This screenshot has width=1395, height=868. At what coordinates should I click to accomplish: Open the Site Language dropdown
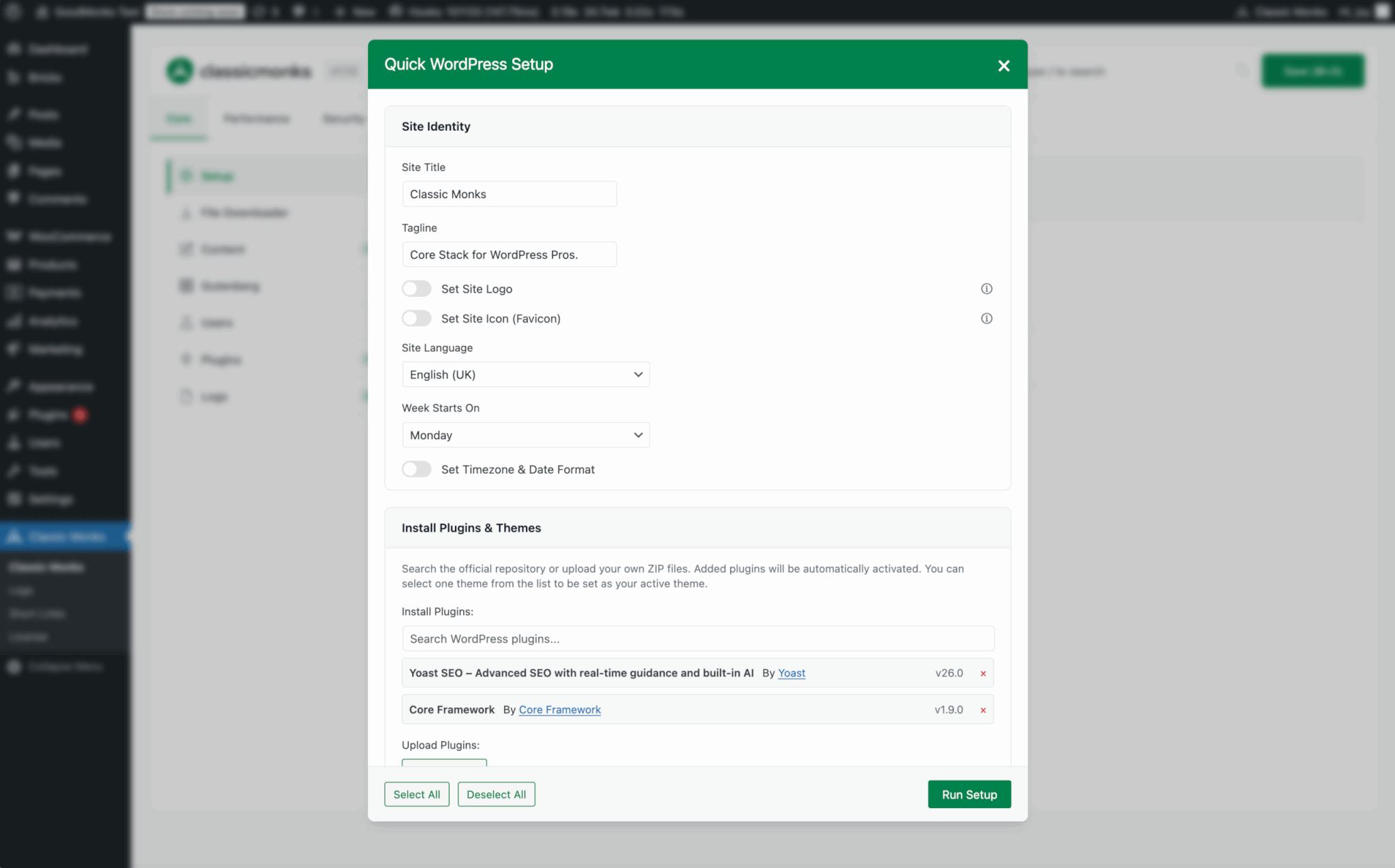[x=524, y=374]
